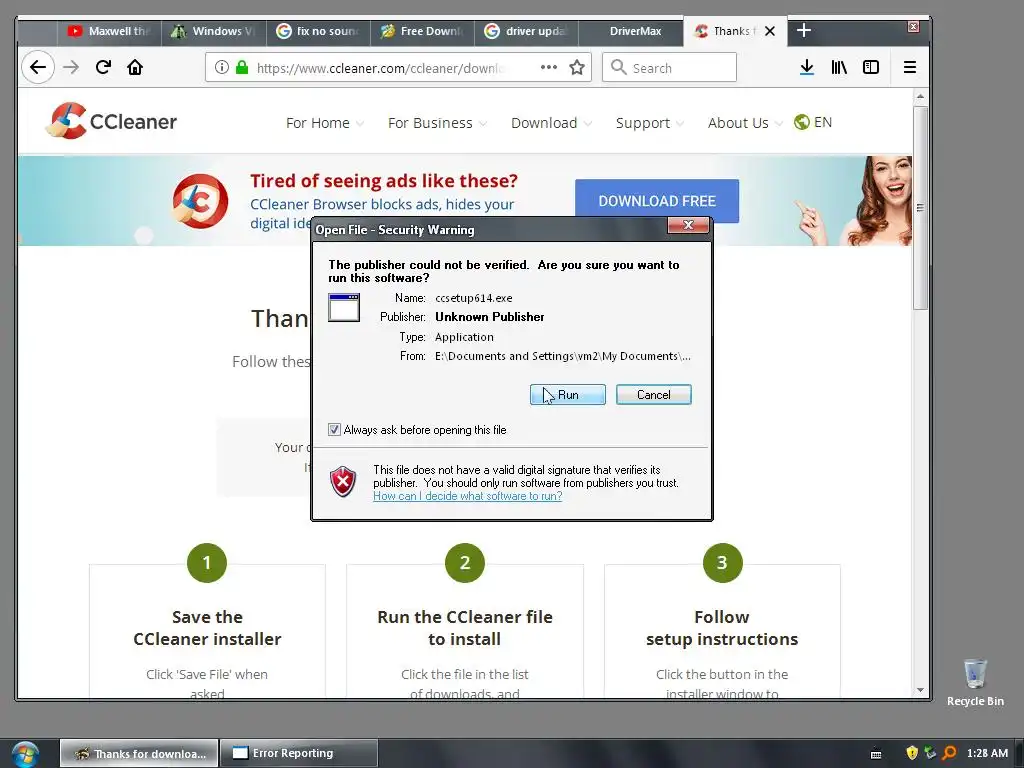Click the red shield warning icon in dialog
Viewport: 1024px width, 768px height.
coord(343,482)
